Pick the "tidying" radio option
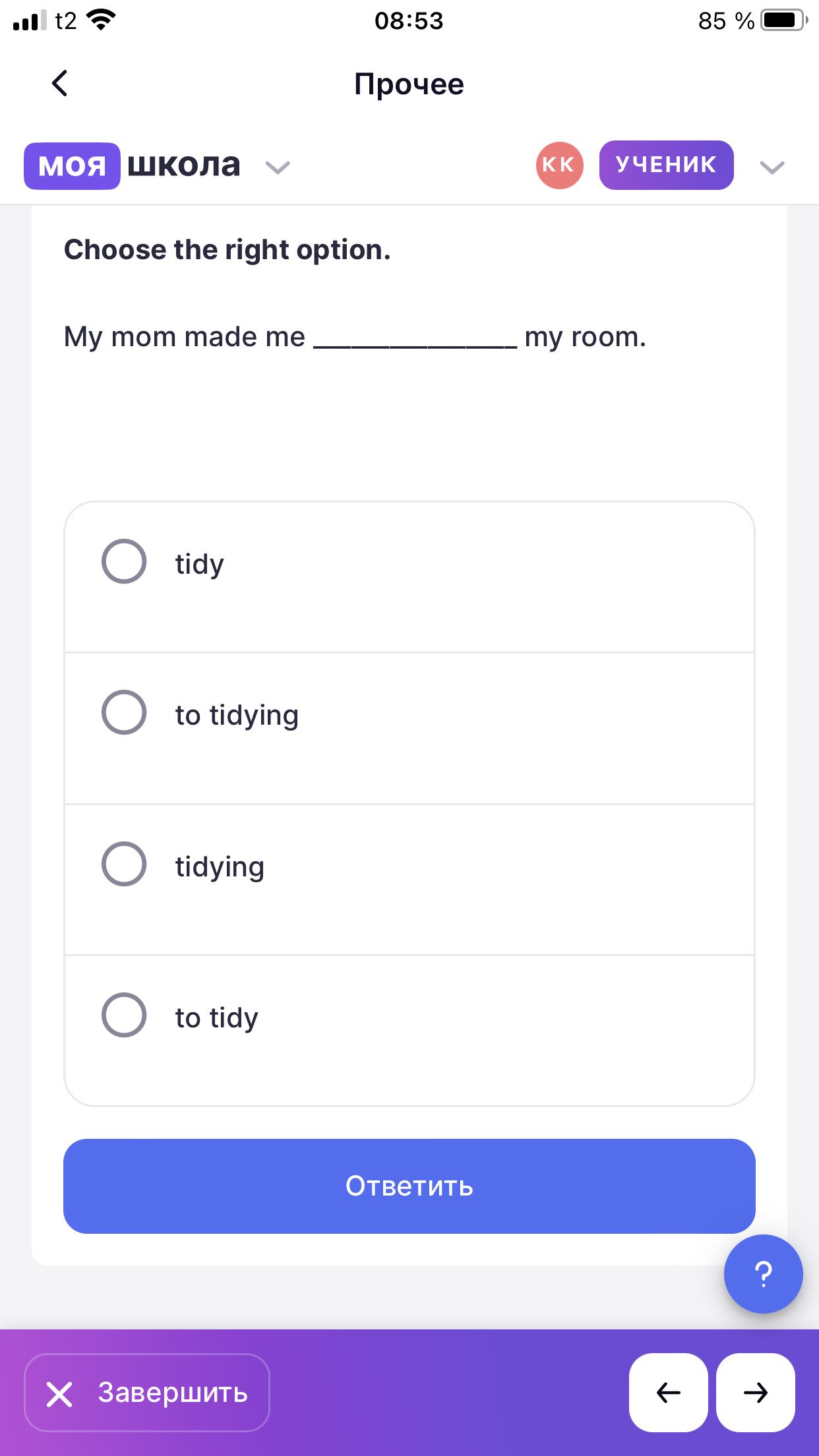This screenshot has width=819, height=1456. pos(124,864)
